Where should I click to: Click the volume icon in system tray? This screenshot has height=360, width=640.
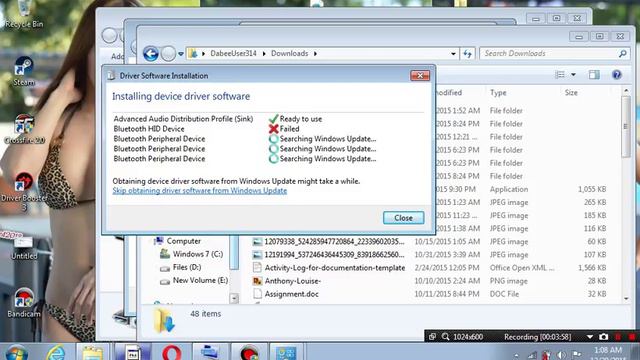point(561,355)
